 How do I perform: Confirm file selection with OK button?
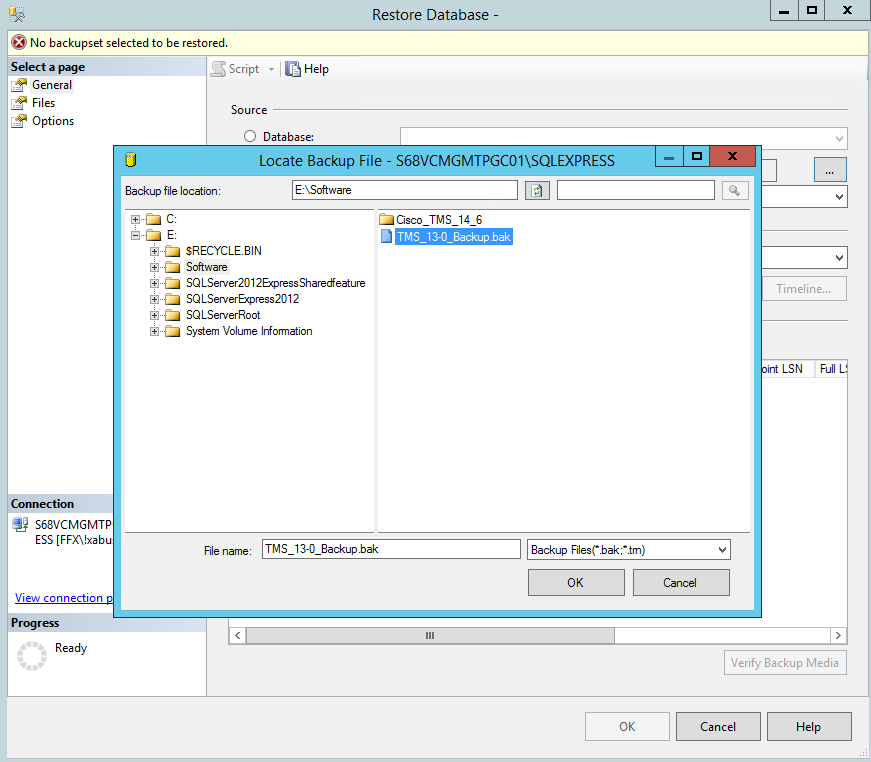575,582
